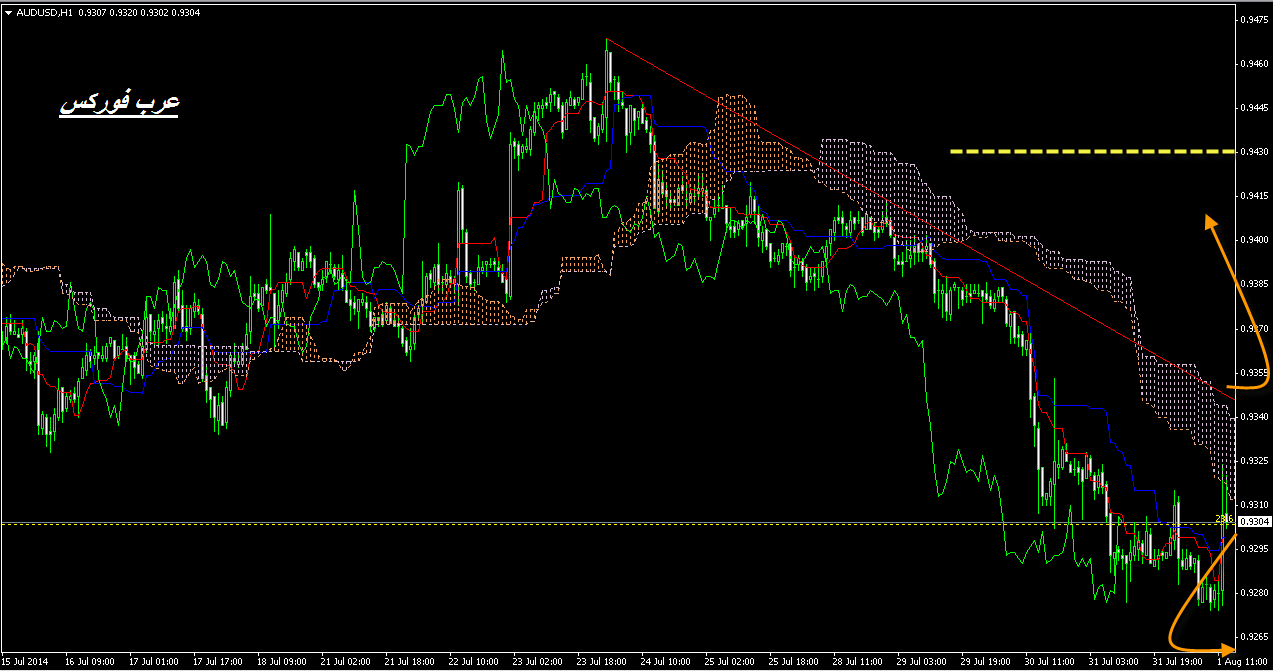Screen dimensions: 1273x671
Task: Click the 17 Jul 17:00 time label
Action: pyautogui.click(x=217, y=661)
